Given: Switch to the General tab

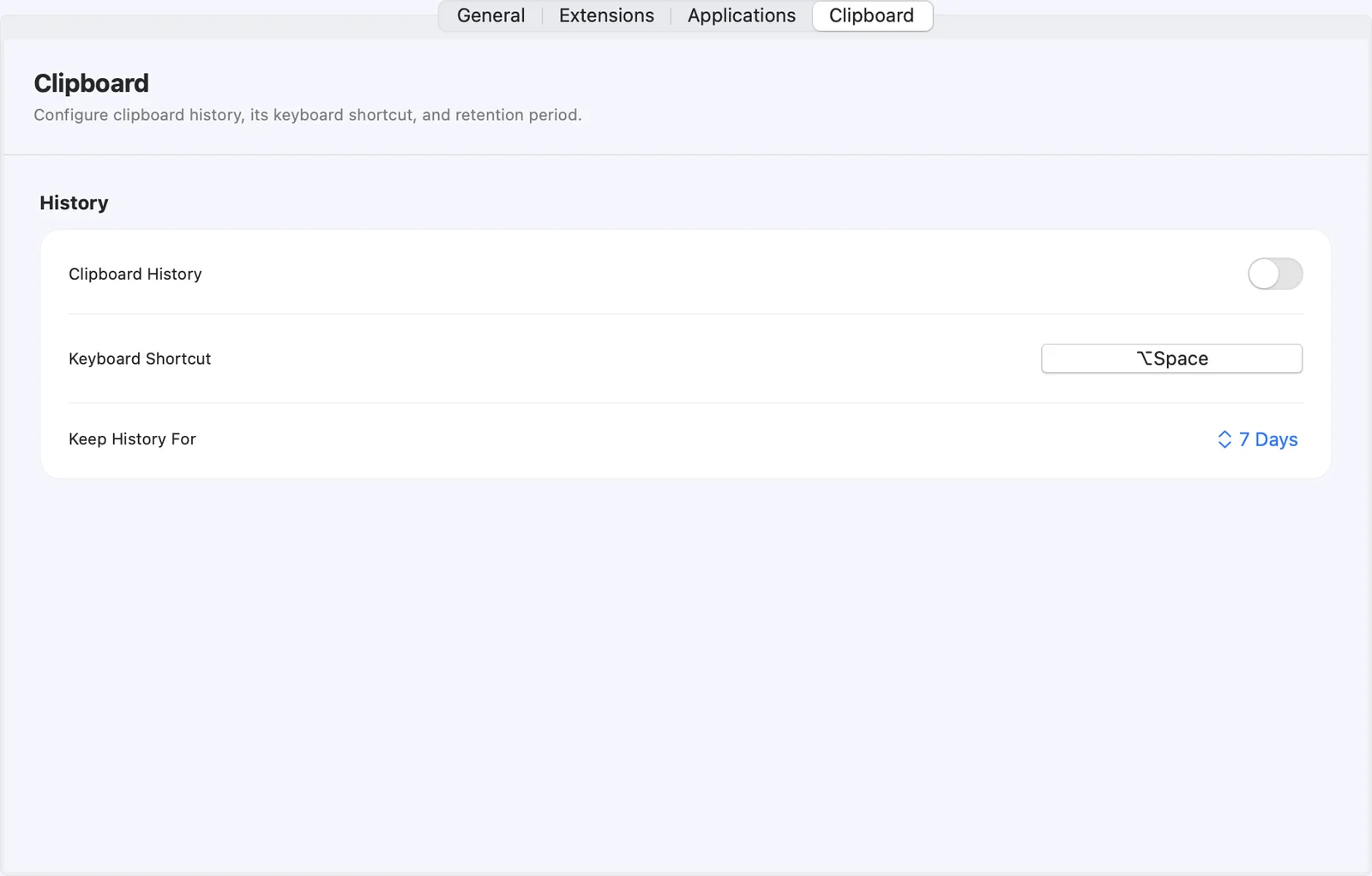Looking at the screenshot, I should click(x=490, y=15).
